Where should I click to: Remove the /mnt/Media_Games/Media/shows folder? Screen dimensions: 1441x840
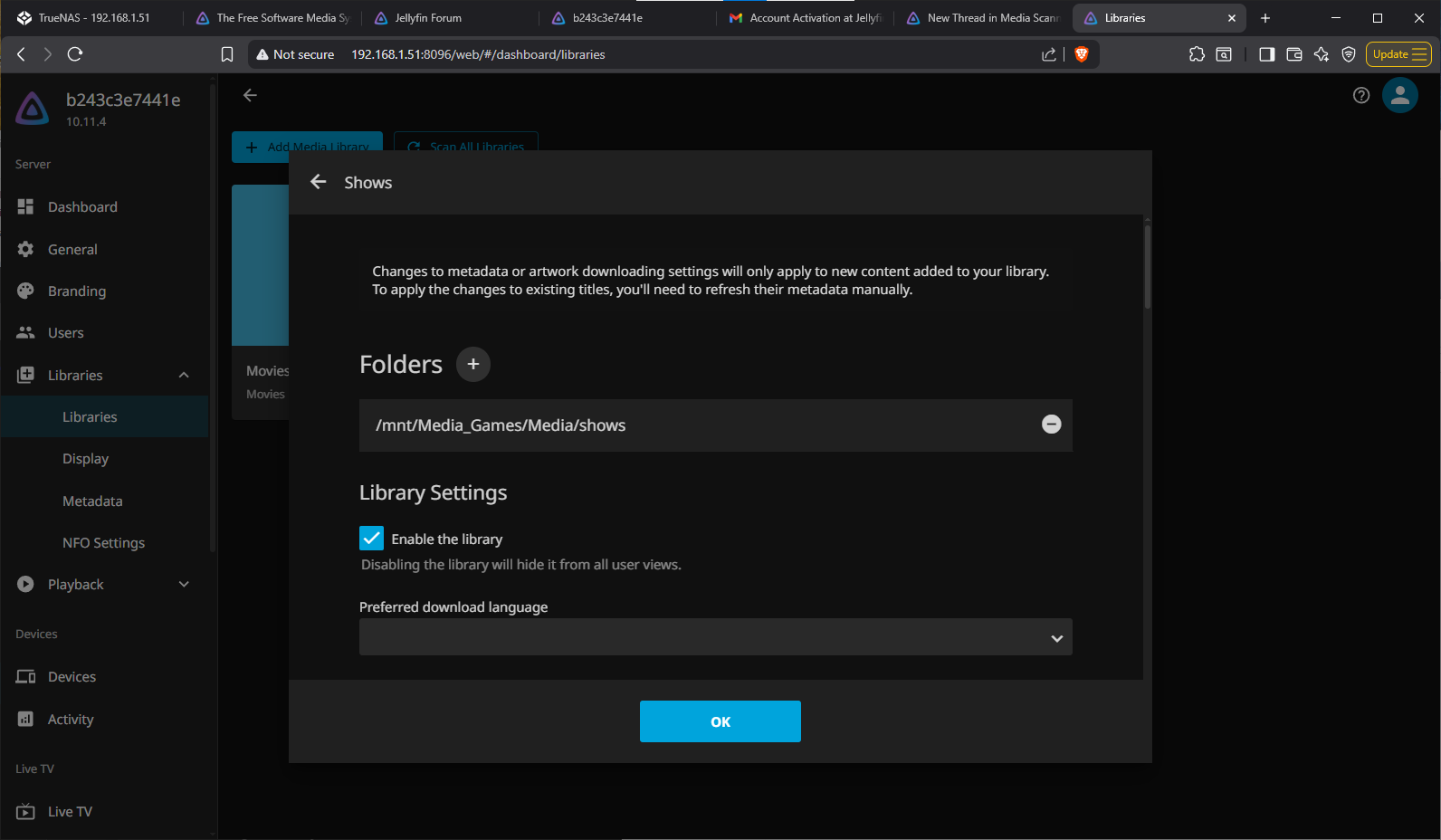coord(1051,425)
